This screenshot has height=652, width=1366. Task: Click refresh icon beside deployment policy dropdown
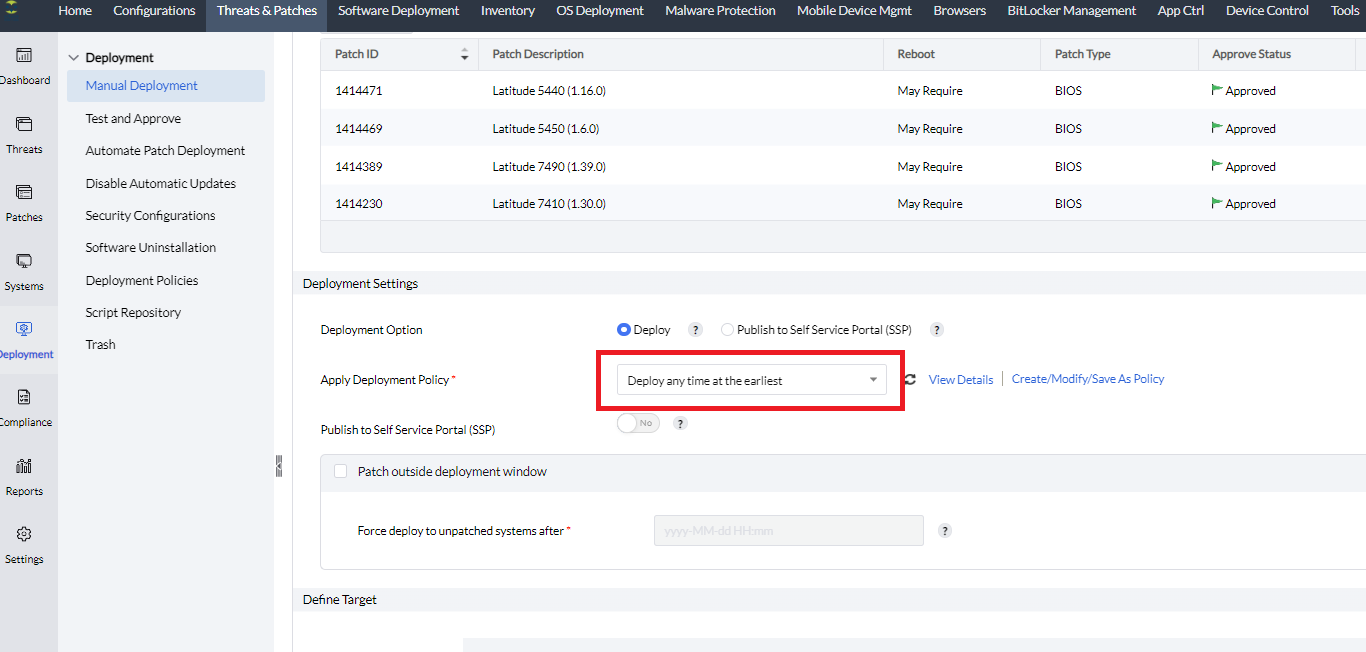click(910, 380)
